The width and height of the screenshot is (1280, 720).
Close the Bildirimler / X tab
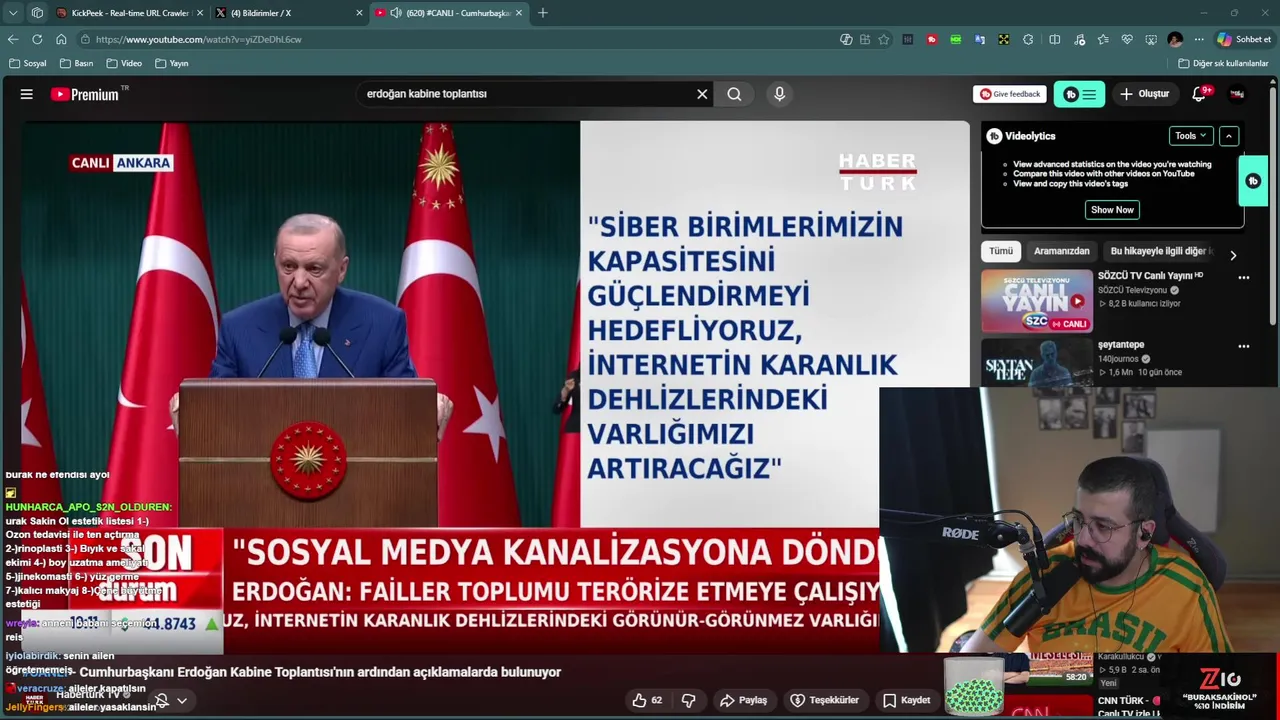[x=359, y=13]
